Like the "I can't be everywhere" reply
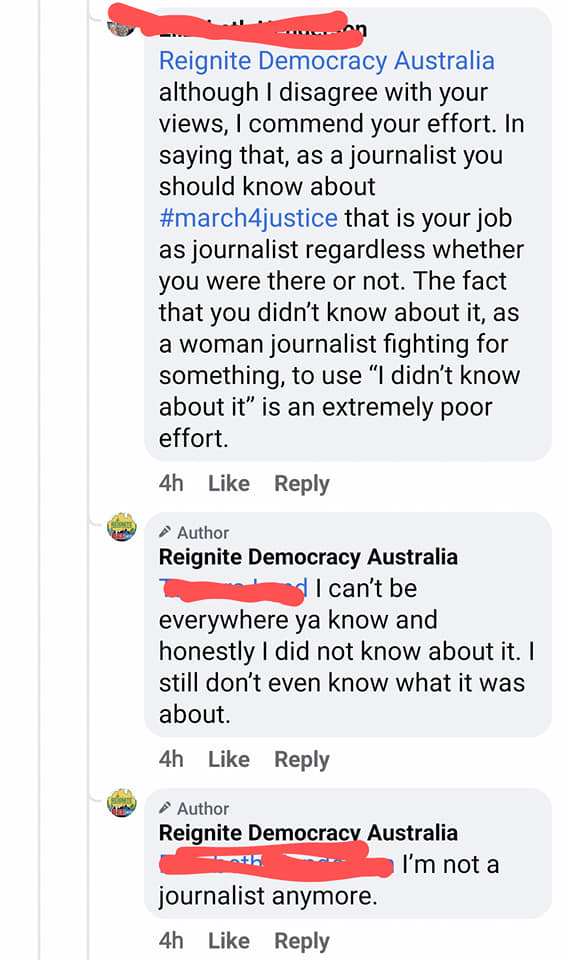 [228, 759]
